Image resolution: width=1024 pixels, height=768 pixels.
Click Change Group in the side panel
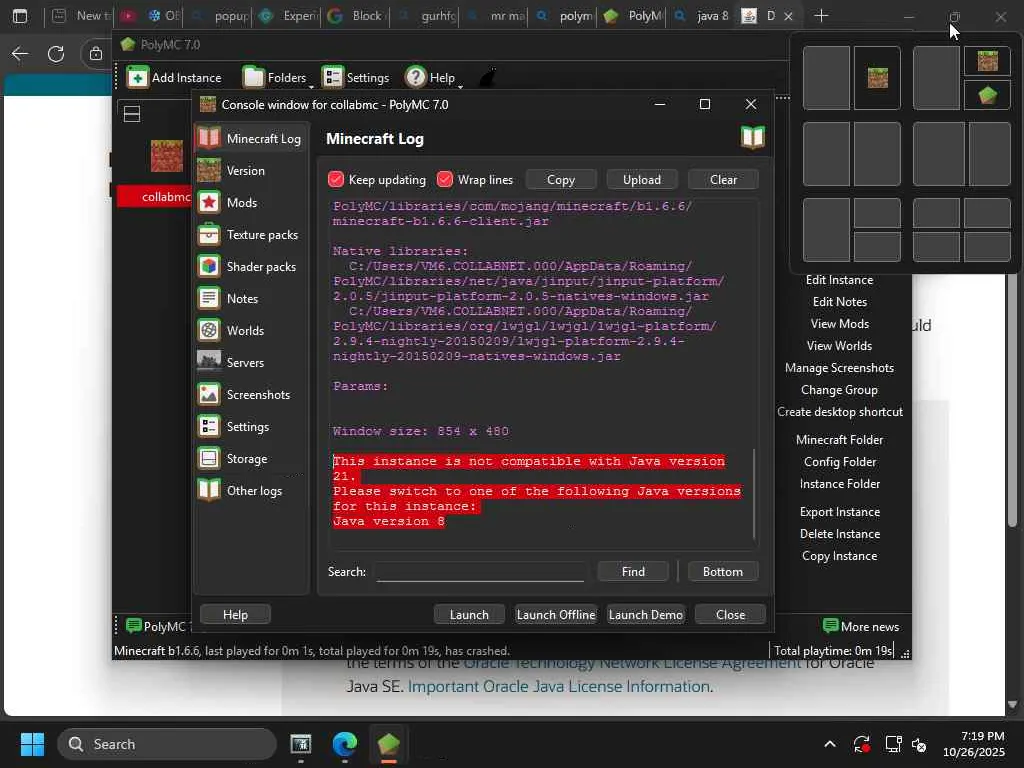click(839, 390)
